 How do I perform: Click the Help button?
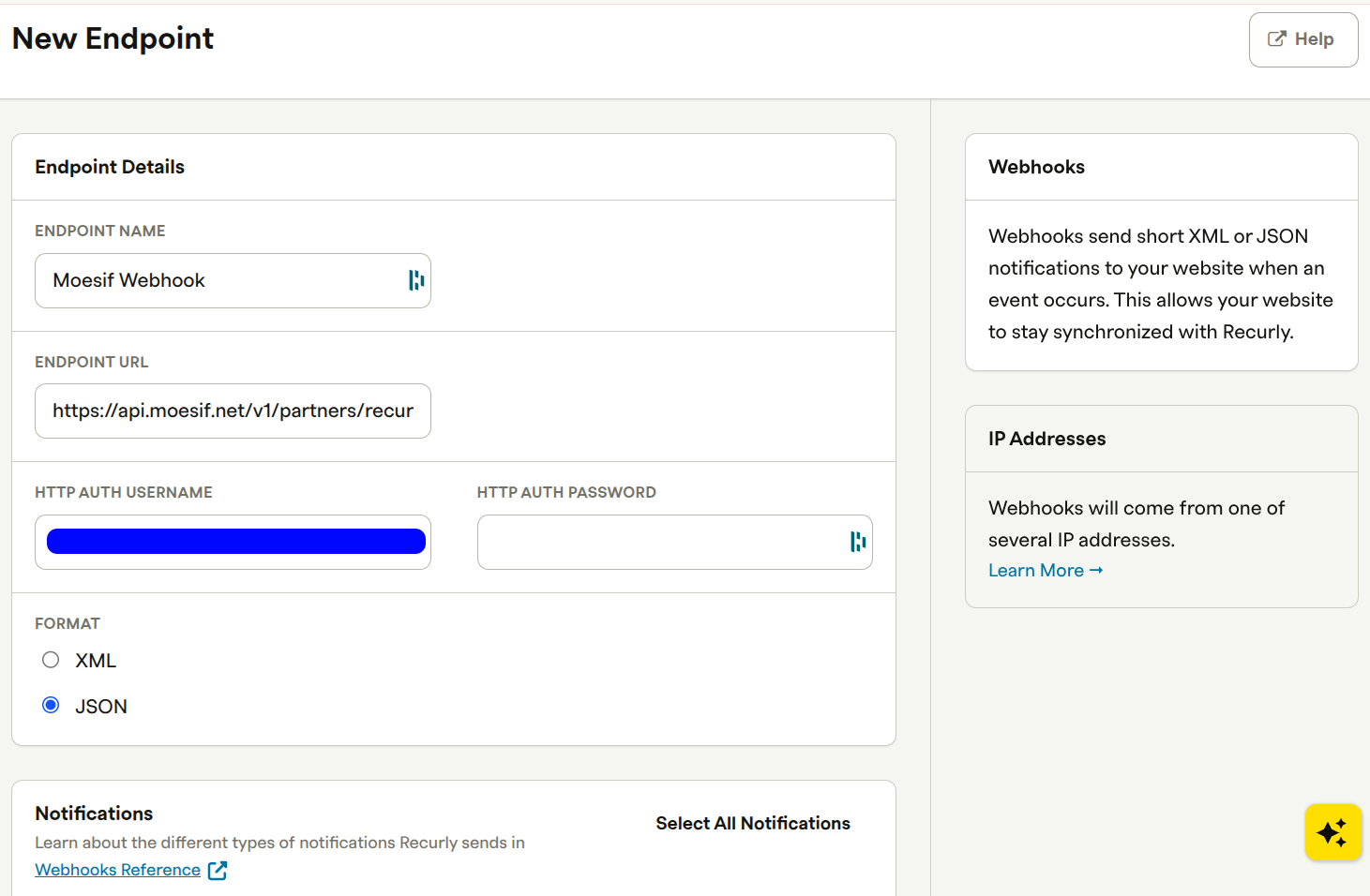point(1302,39)
